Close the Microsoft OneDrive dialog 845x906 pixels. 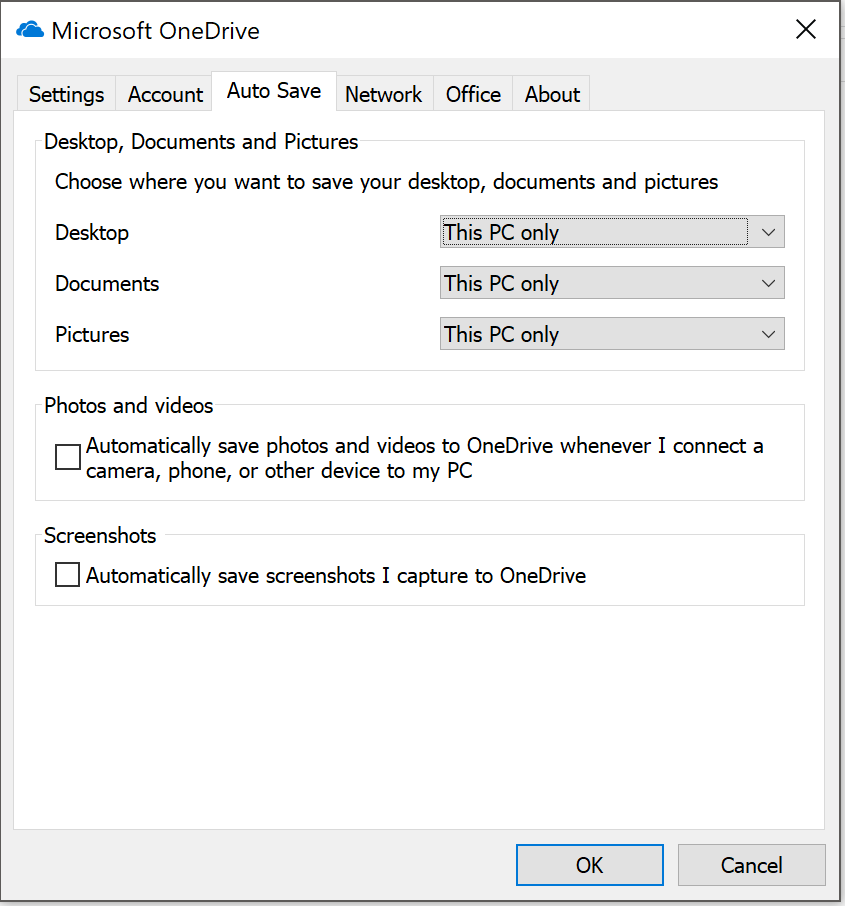tap(806, 29)
